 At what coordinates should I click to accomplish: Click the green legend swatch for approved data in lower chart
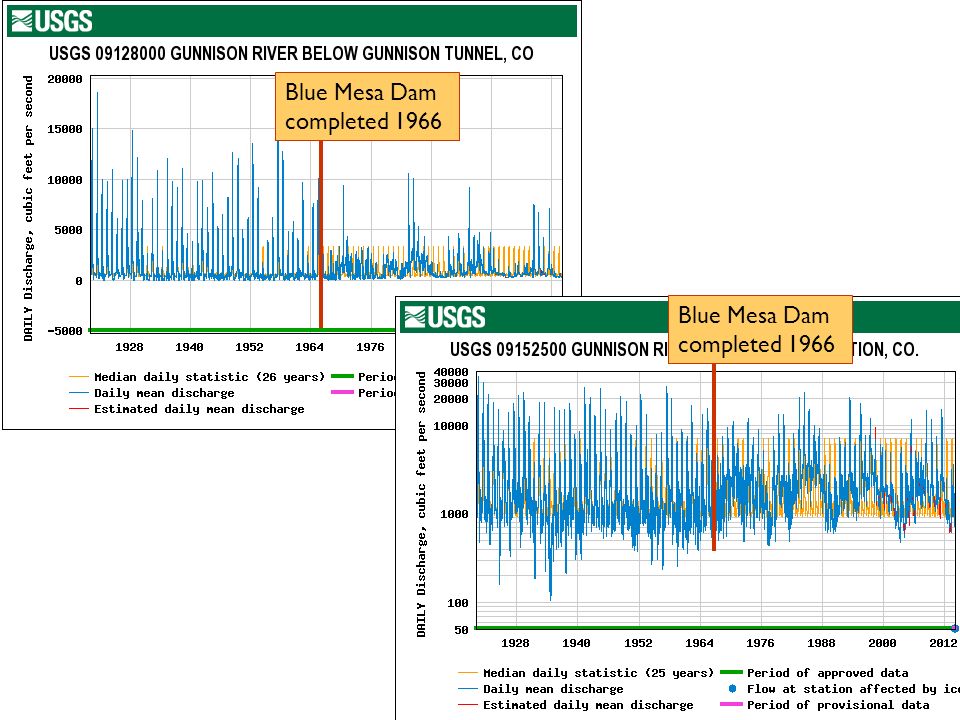tap(732, 672)
